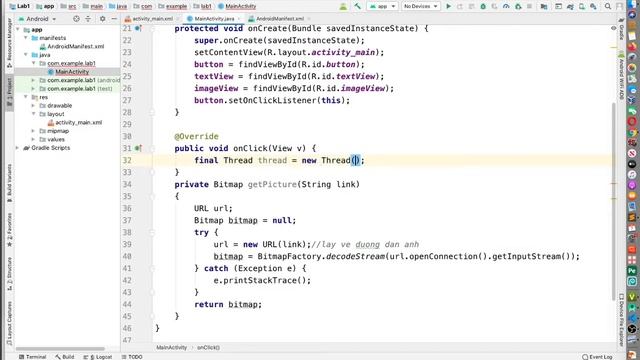Click MainActivity in editor breadcrumb bar
640x360 pixels.
[171, 347]
